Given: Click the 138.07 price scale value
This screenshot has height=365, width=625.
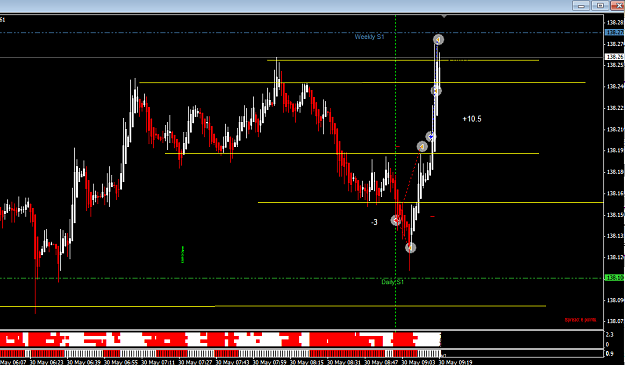Looking at the screenshot, I should tap(615, 321).
